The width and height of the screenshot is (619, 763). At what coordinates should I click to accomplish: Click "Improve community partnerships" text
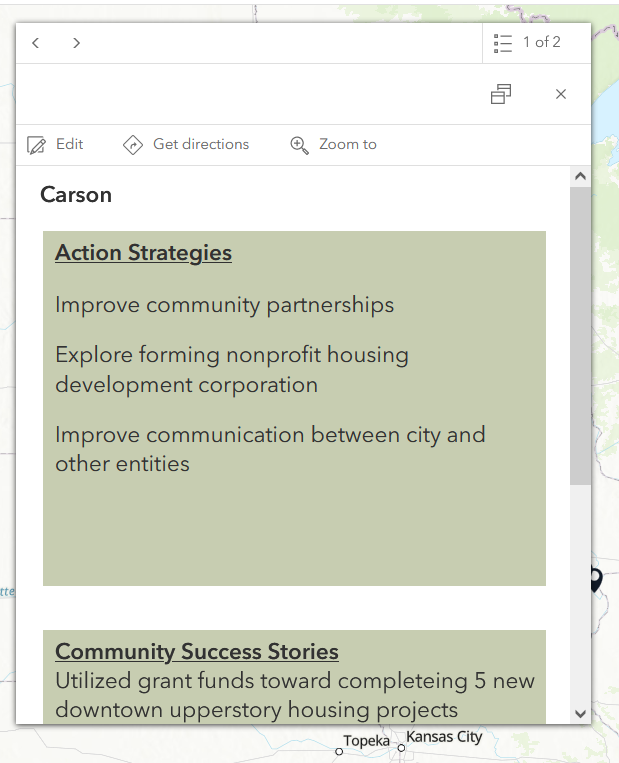coord(225,305)
